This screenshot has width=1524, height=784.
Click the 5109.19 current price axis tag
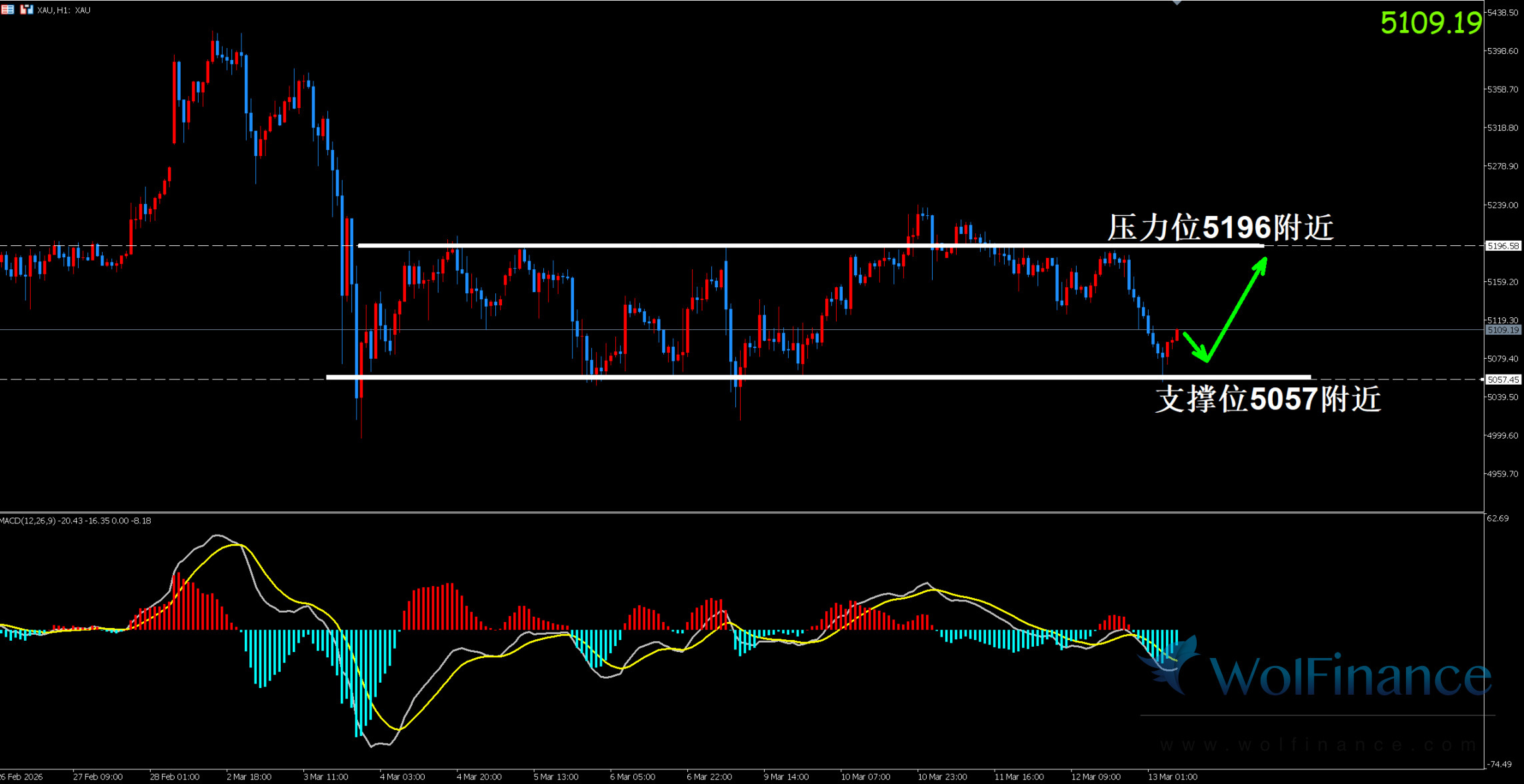point(1503,330)
